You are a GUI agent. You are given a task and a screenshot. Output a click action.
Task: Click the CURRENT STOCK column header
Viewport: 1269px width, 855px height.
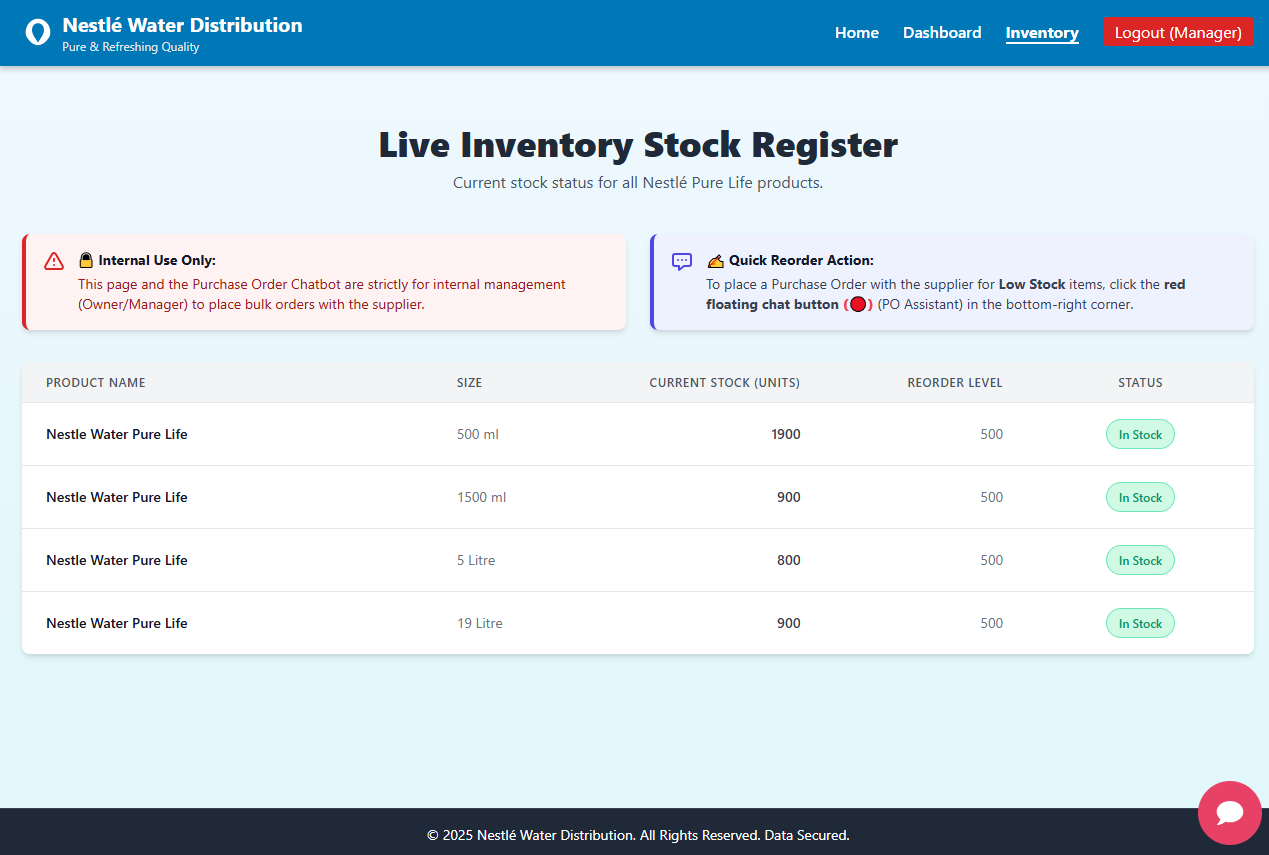click(x=724, y=382)
